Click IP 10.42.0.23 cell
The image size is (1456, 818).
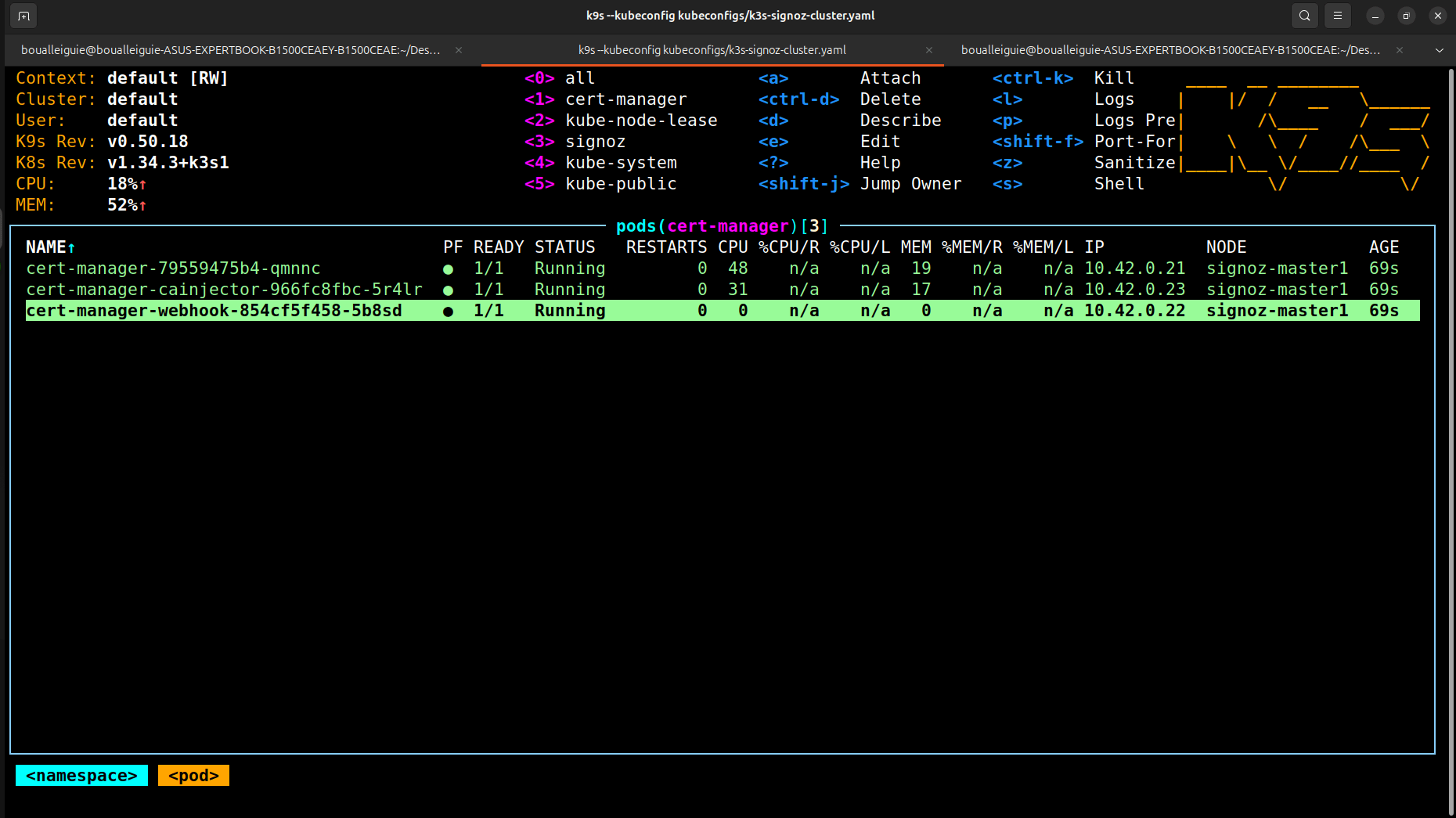coord(1134,290)
